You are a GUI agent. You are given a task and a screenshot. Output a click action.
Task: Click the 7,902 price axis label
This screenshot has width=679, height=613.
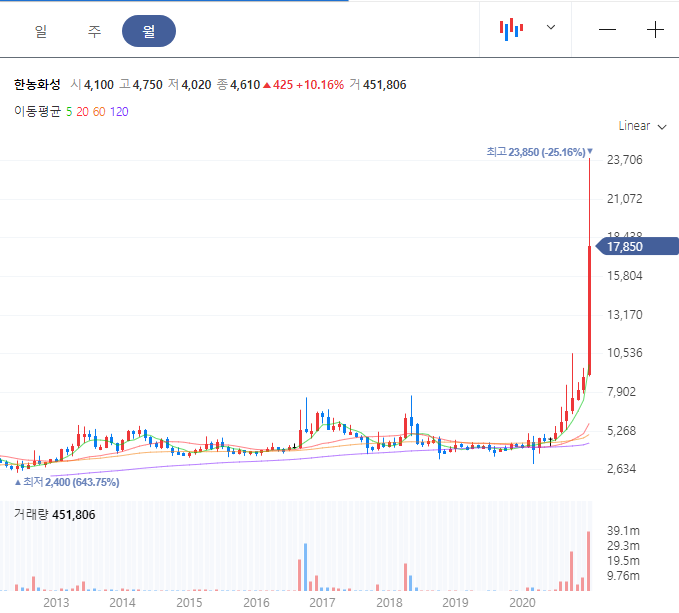click(621, 392)
